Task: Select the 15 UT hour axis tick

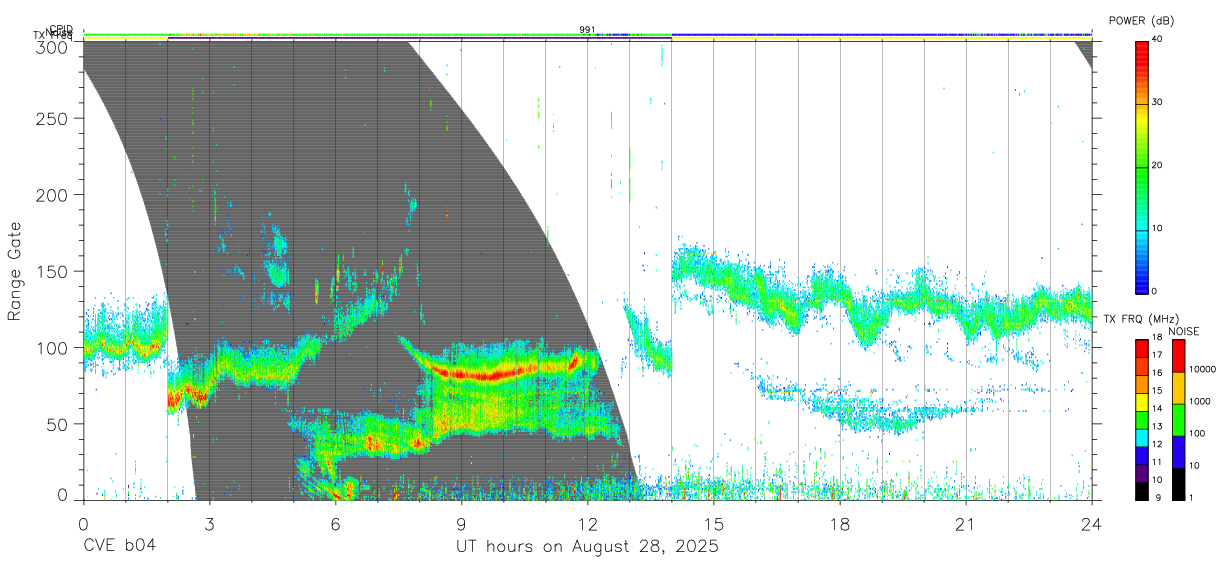Action: (x=714, y=523)
